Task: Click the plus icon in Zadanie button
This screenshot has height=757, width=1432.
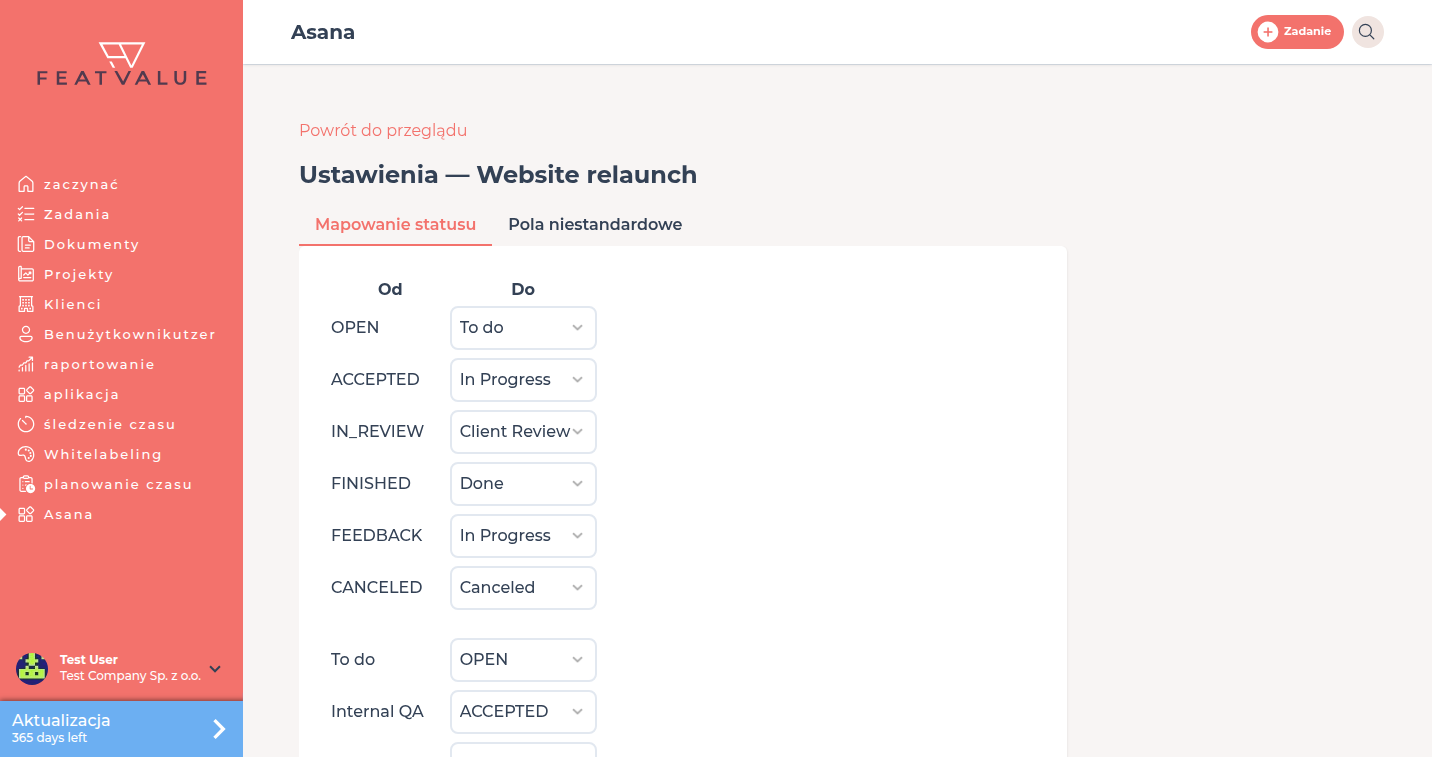Action: [x=1268, y=32]
